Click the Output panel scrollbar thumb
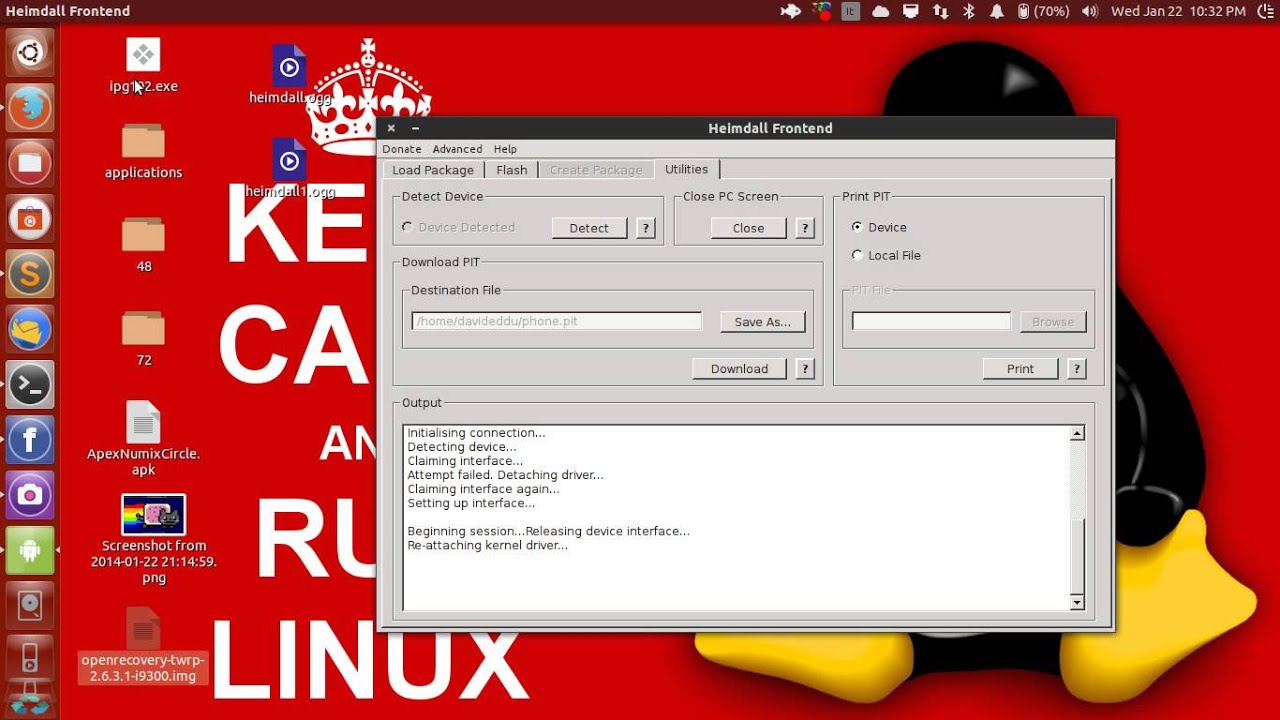 pos(1077,556)
